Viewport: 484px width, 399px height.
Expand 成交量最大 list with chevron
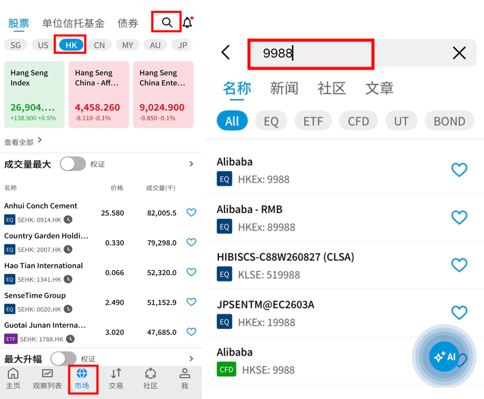tap(191, 164)
